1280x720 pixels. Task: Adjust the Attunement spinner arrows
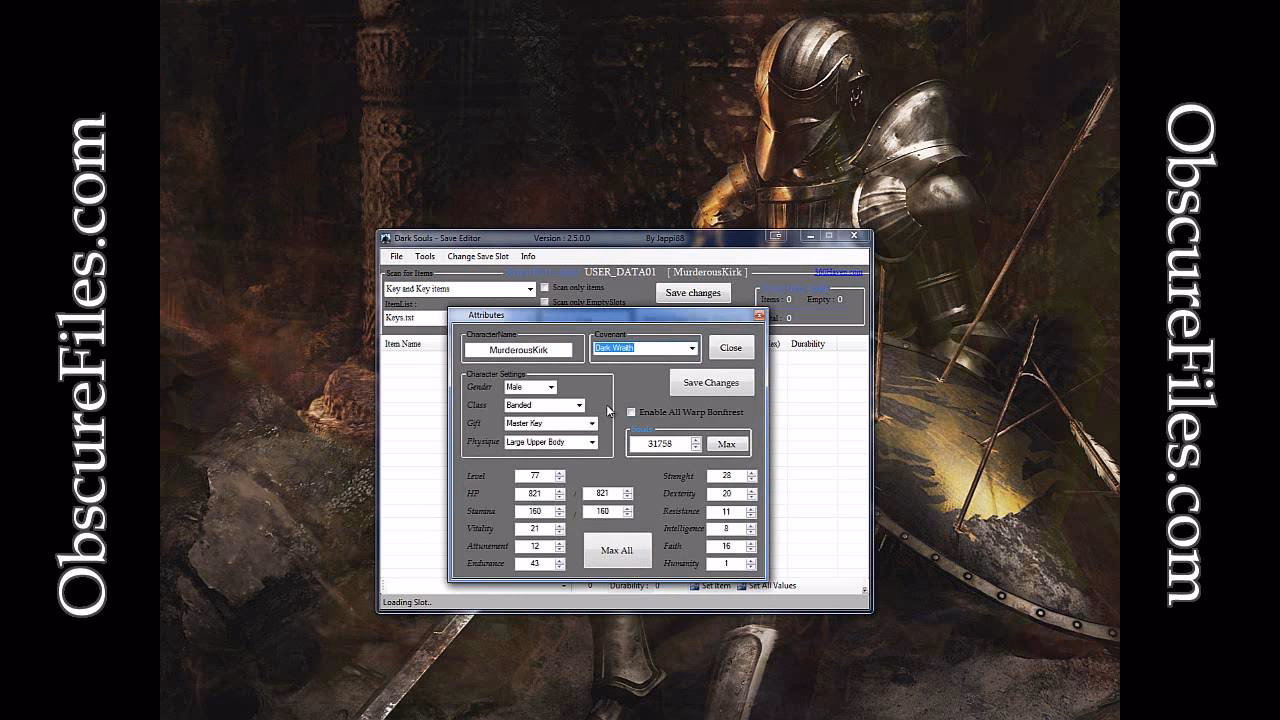(x=559, y=546)
